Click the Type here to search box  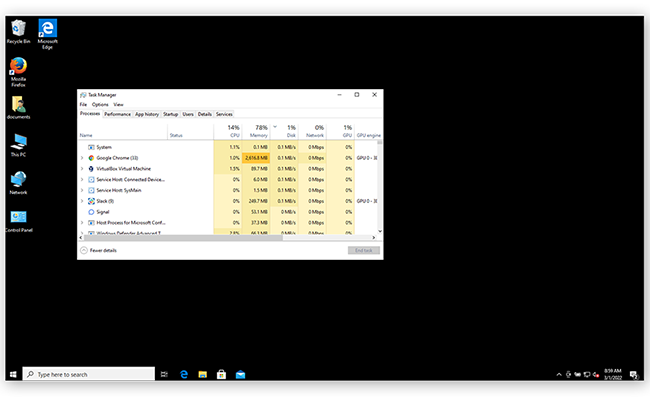click(x=89, y=374)
